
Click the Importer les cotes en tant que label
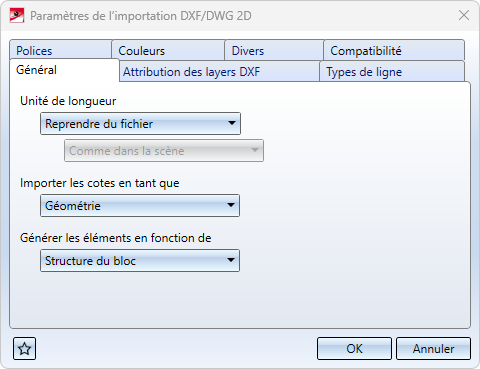pyautogui.click(x=100, y=183)
